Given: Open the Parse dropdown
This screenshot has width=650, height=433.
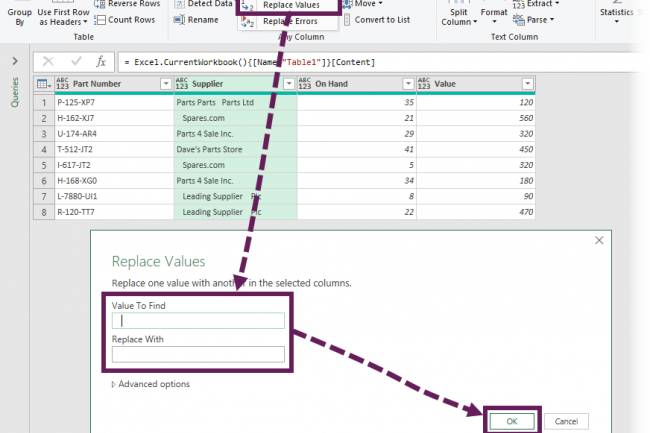Looking at the screenshot, I should 534,19.
